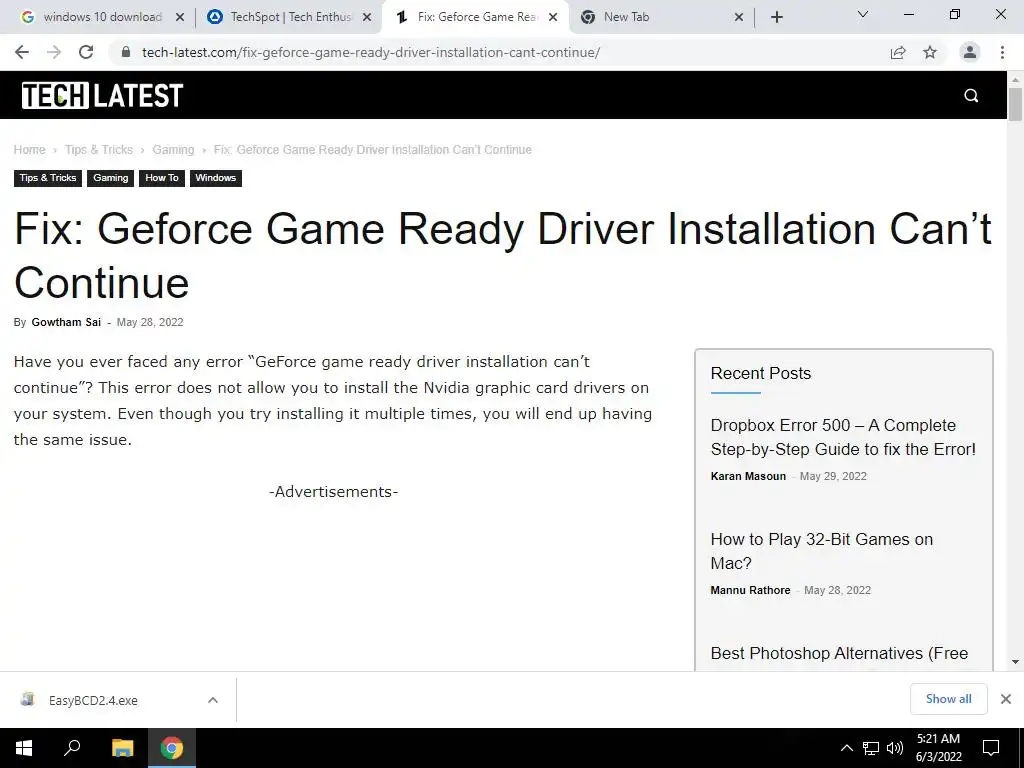Open Dropbox Error 500 recent post
The image size is (1024, 768).
click(843, 437)
